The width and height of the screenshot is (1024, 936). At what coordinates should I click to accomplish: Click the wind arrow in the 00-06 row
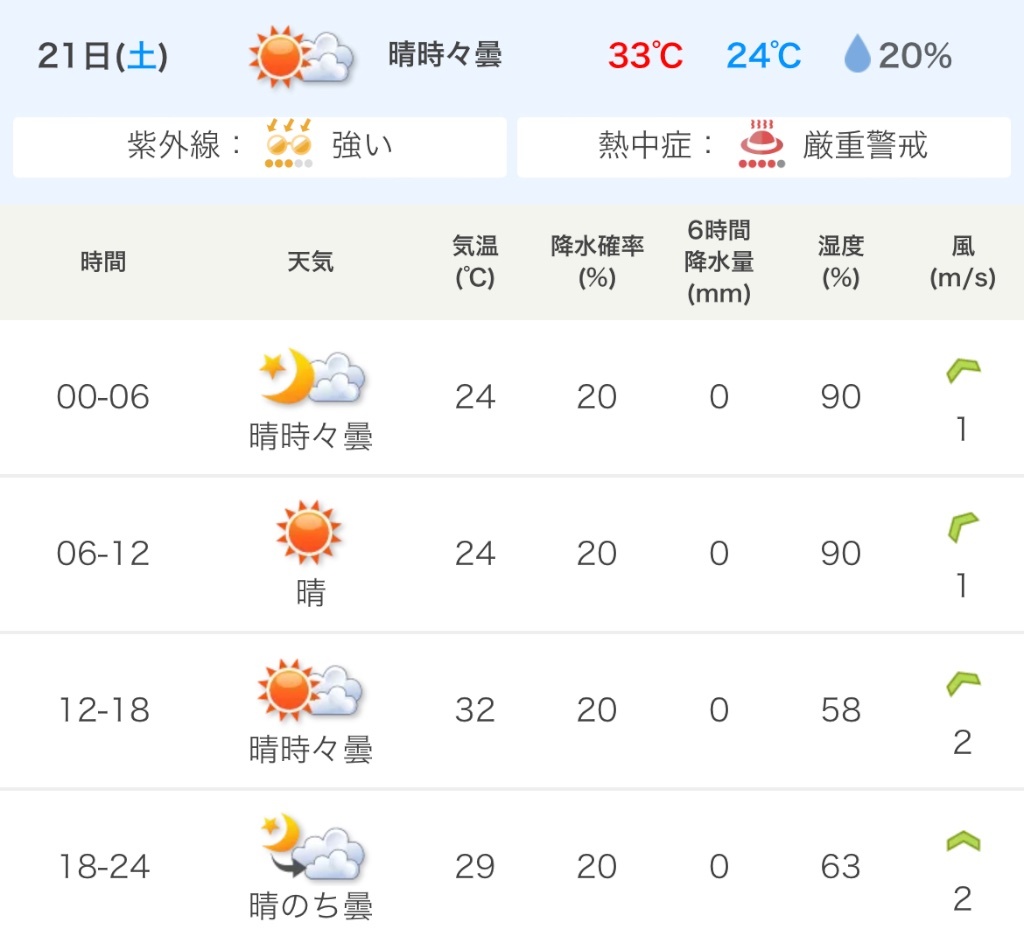963,370
